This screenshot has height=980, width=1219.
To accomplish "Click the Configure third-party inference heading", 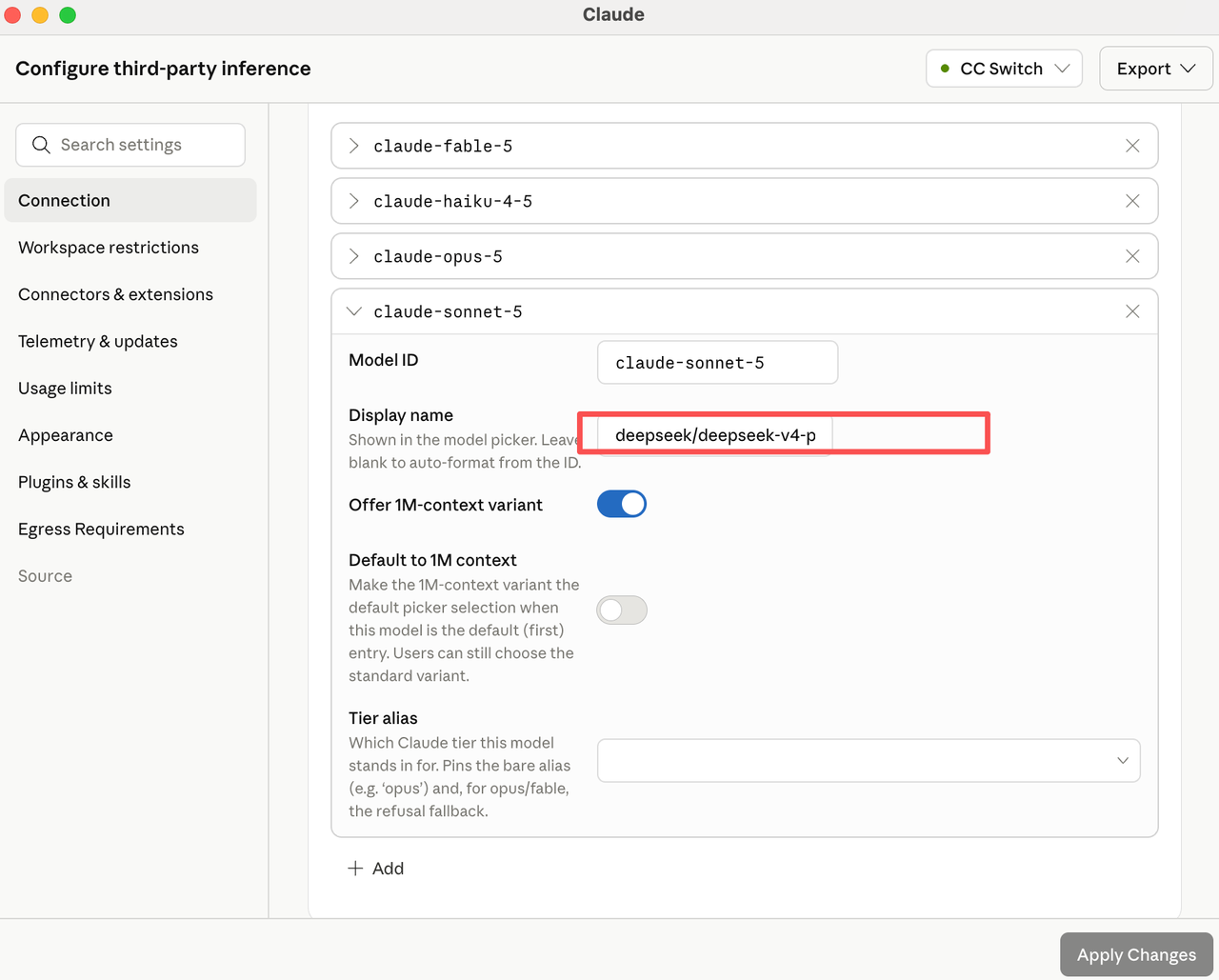I will [x=163, y=69].
